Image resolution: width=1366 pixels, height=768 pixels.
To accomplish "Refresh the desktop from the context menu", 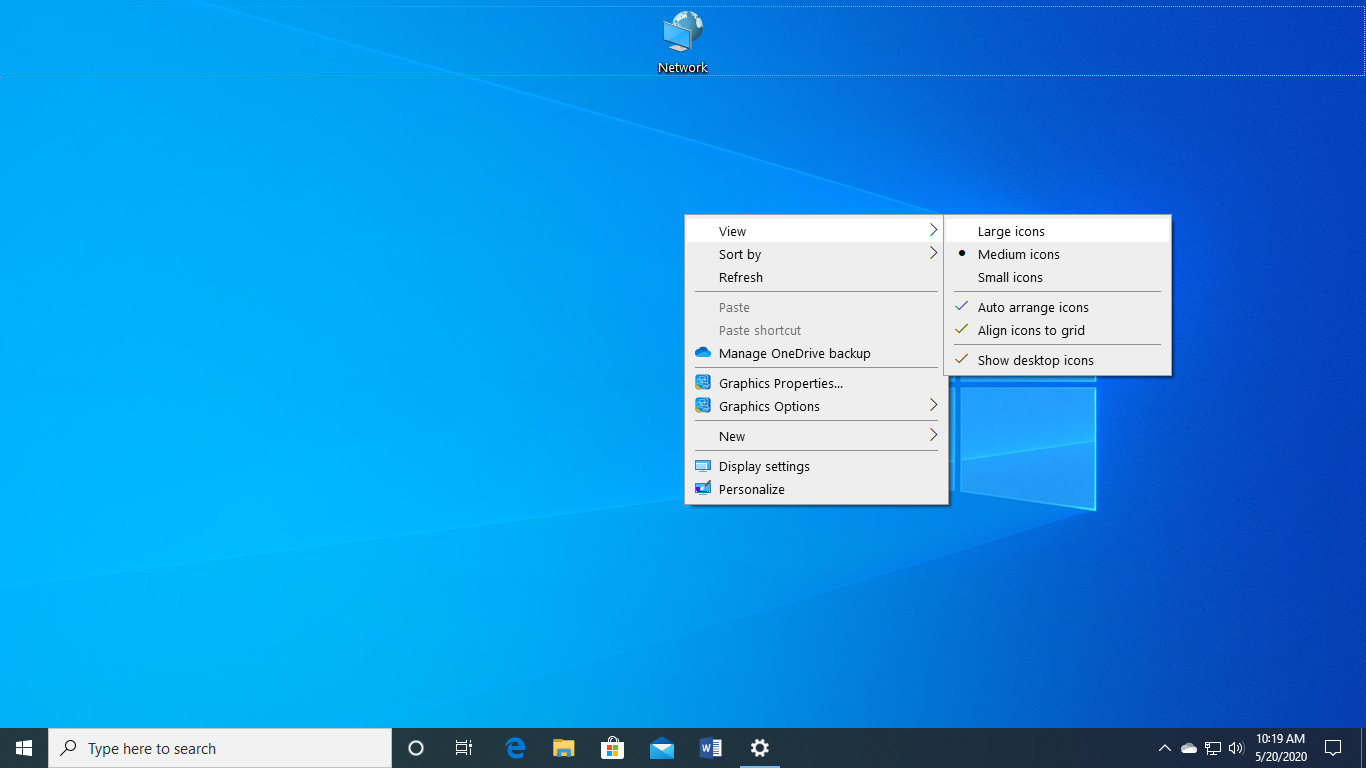I will coord(816,277).
